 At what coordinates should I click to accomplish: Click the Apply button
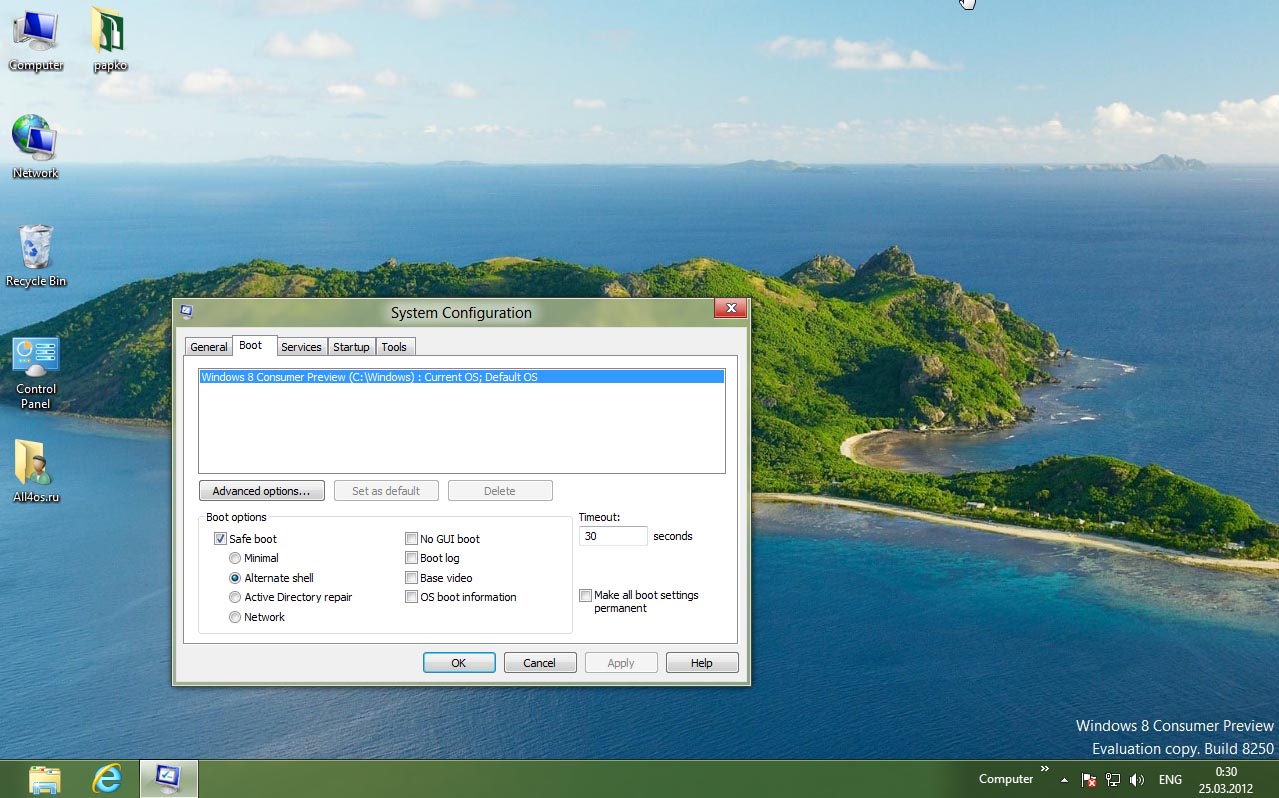pos(621,663)
